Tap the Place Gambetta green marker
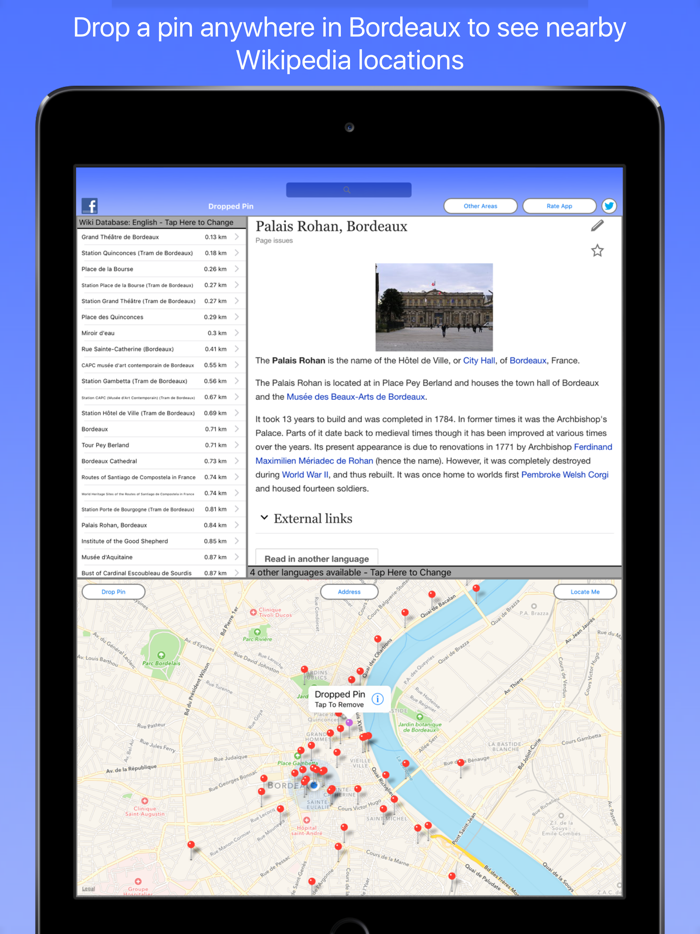Image resolution: width=700 pixels, height=934 pixels. tap(297, 756)
